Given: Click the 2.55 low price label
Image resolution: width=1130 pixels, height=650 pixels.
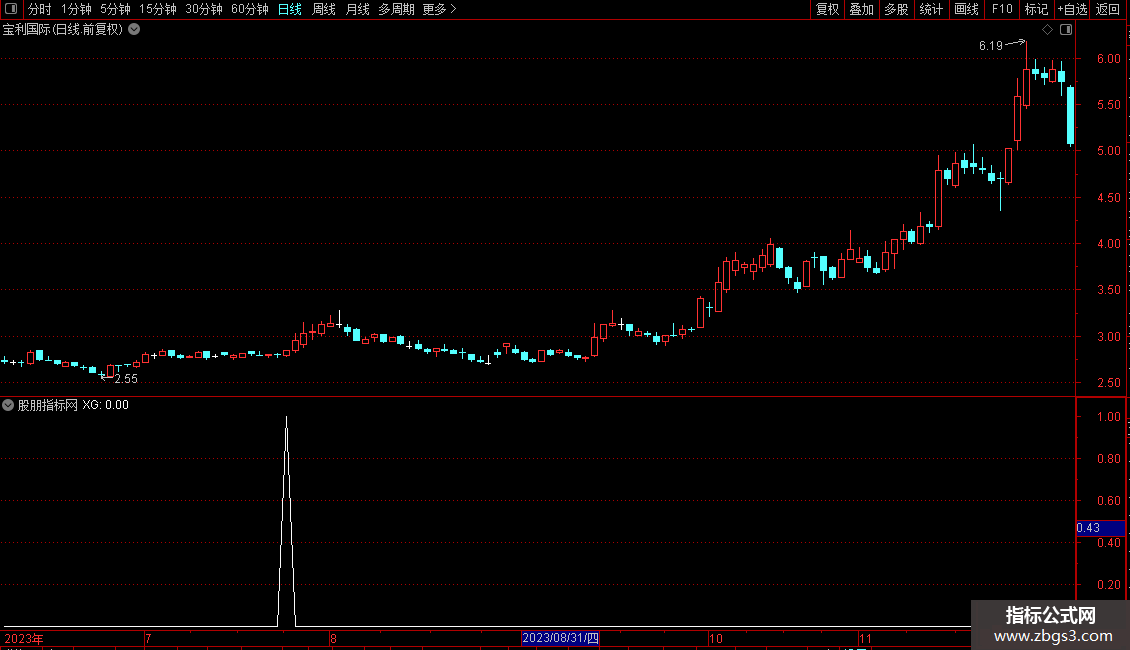Looking at the screenshot, I should [126, 379].
